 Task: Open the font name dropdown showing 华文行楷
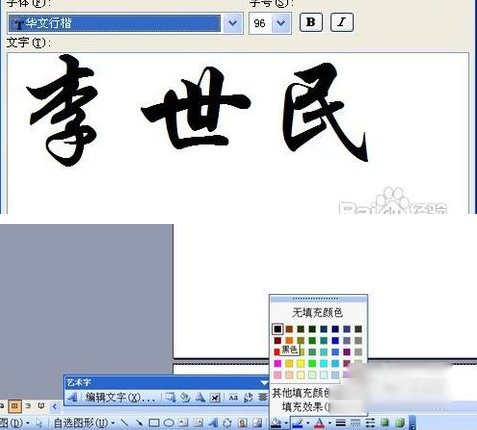[233, 23]
